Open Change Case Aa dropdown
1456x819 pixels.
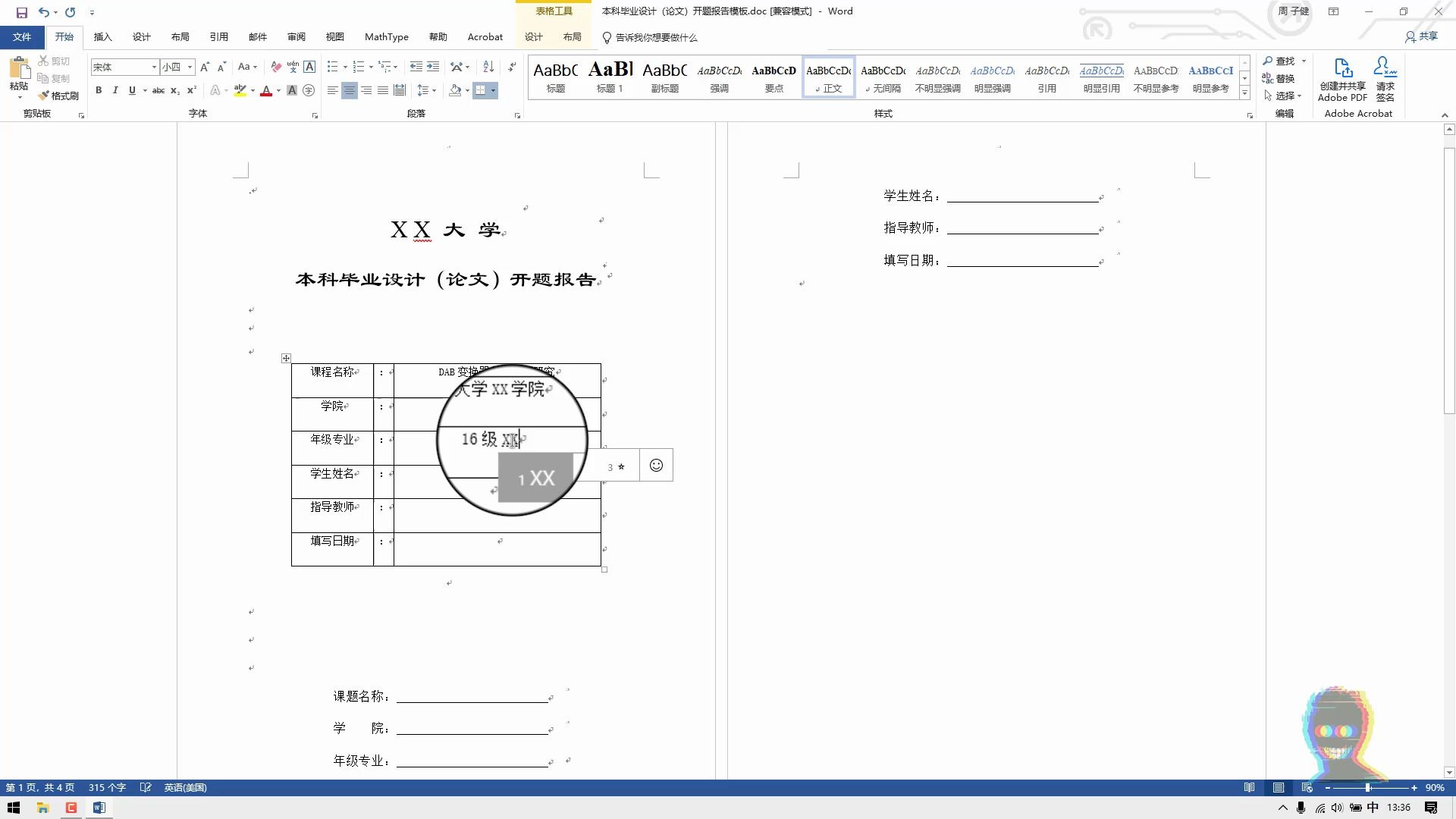[247, 67]
